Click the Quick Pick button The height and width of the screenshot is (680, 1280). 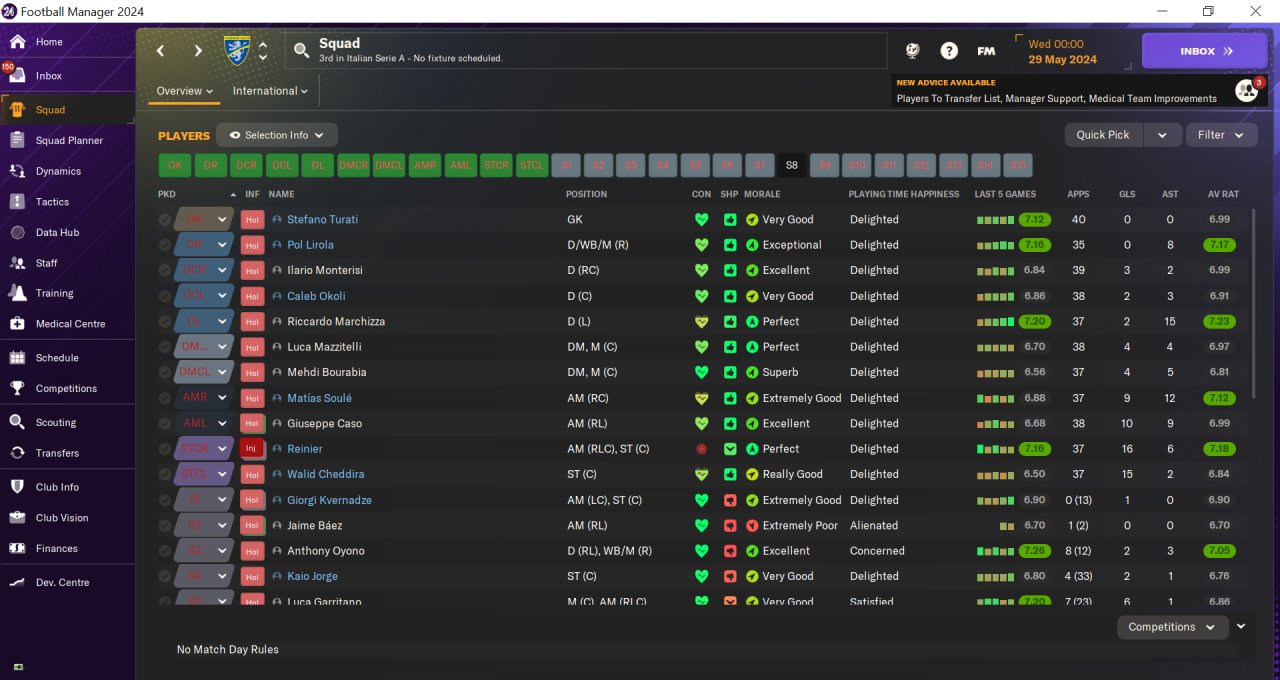[x=1103, y=135]
